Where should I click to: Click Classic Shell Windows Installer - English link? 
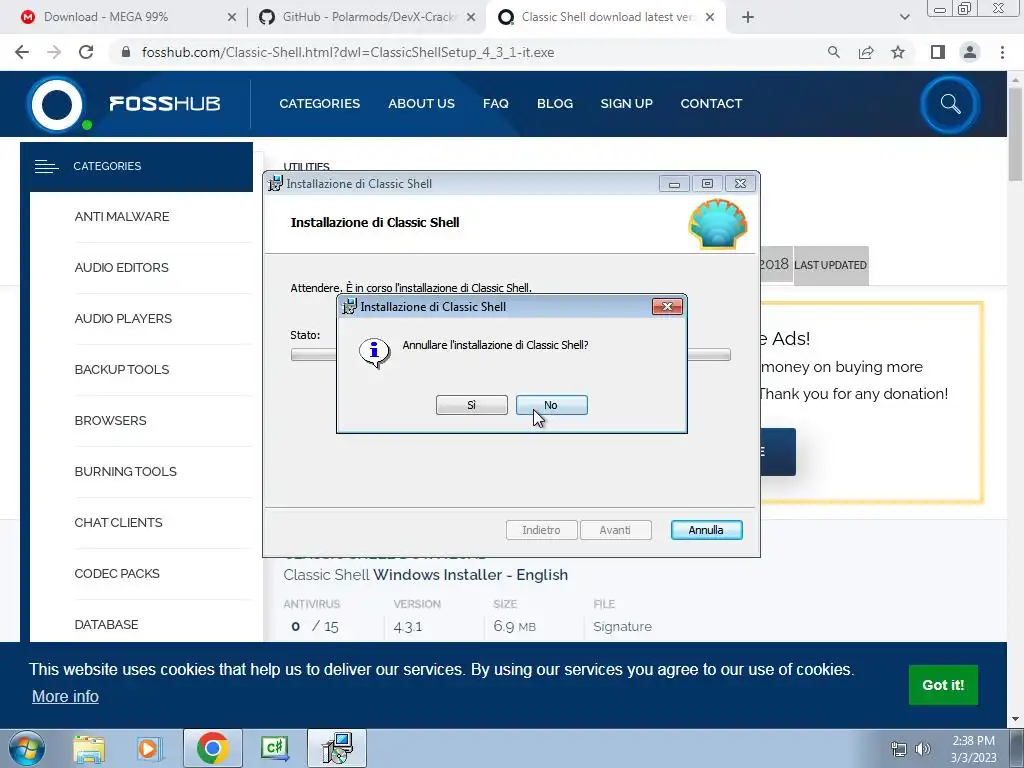click(x=426, y=575)
